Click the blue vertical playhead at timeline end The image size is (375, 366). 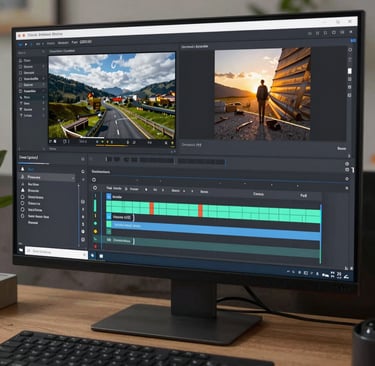pos(321,233)
